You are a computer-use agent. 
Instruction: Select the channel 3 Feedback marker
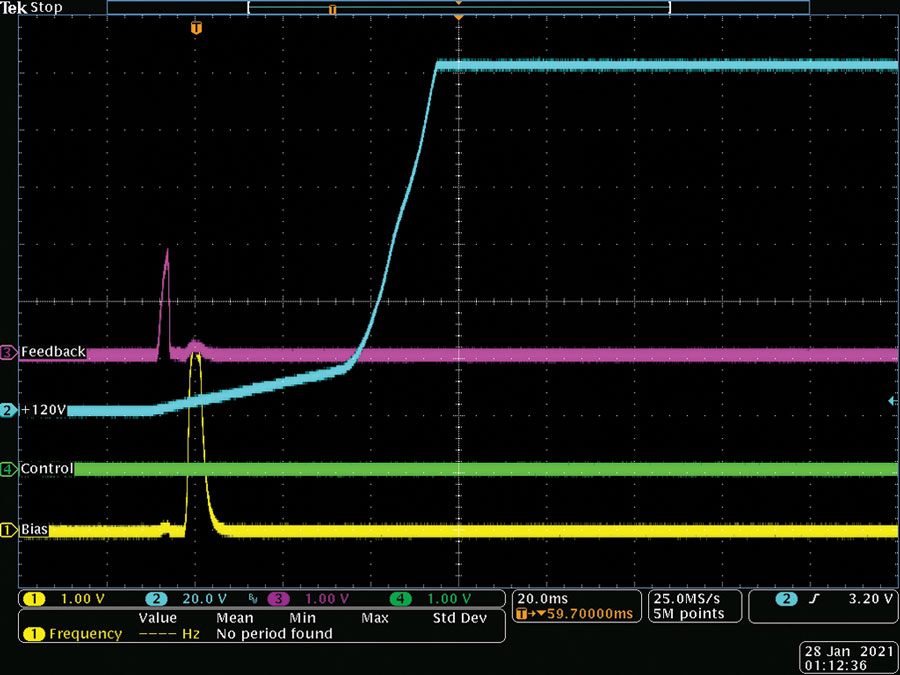pos(9,351)
